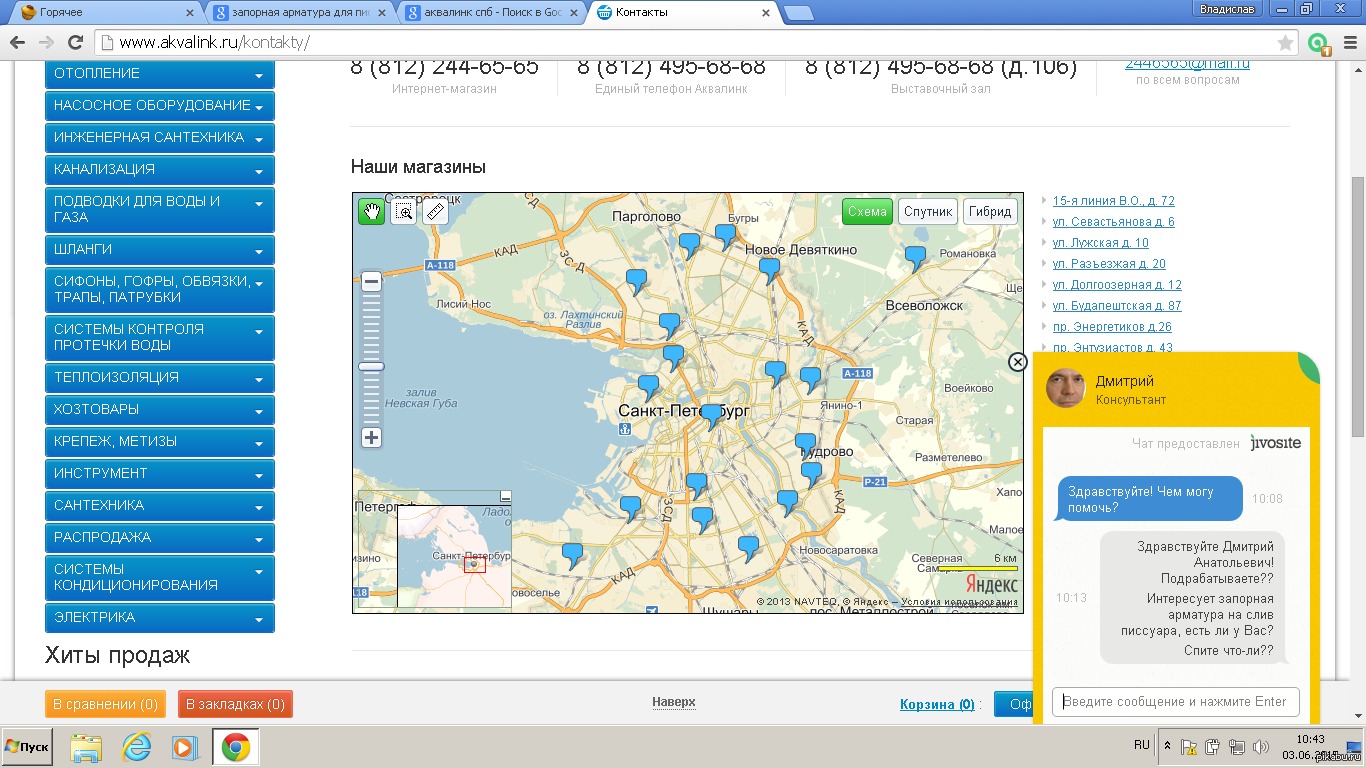Select the hand pan tool on map
1366x768 pixels.
click(371, 211)
